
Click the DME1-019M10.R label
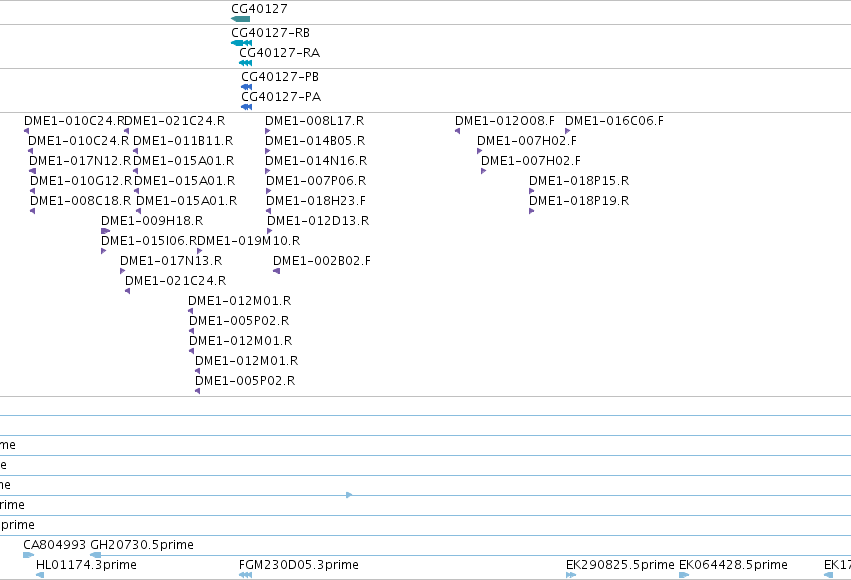(x=249, y=241)
